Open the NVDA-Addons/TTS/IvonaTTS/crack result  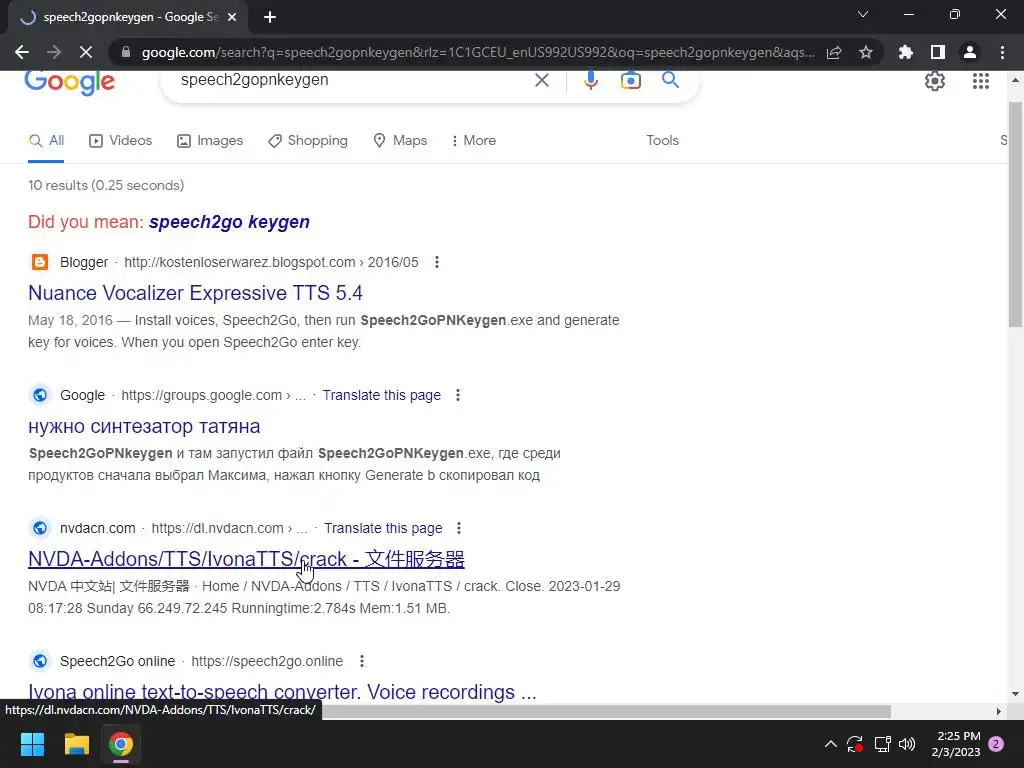click(246, 559)
